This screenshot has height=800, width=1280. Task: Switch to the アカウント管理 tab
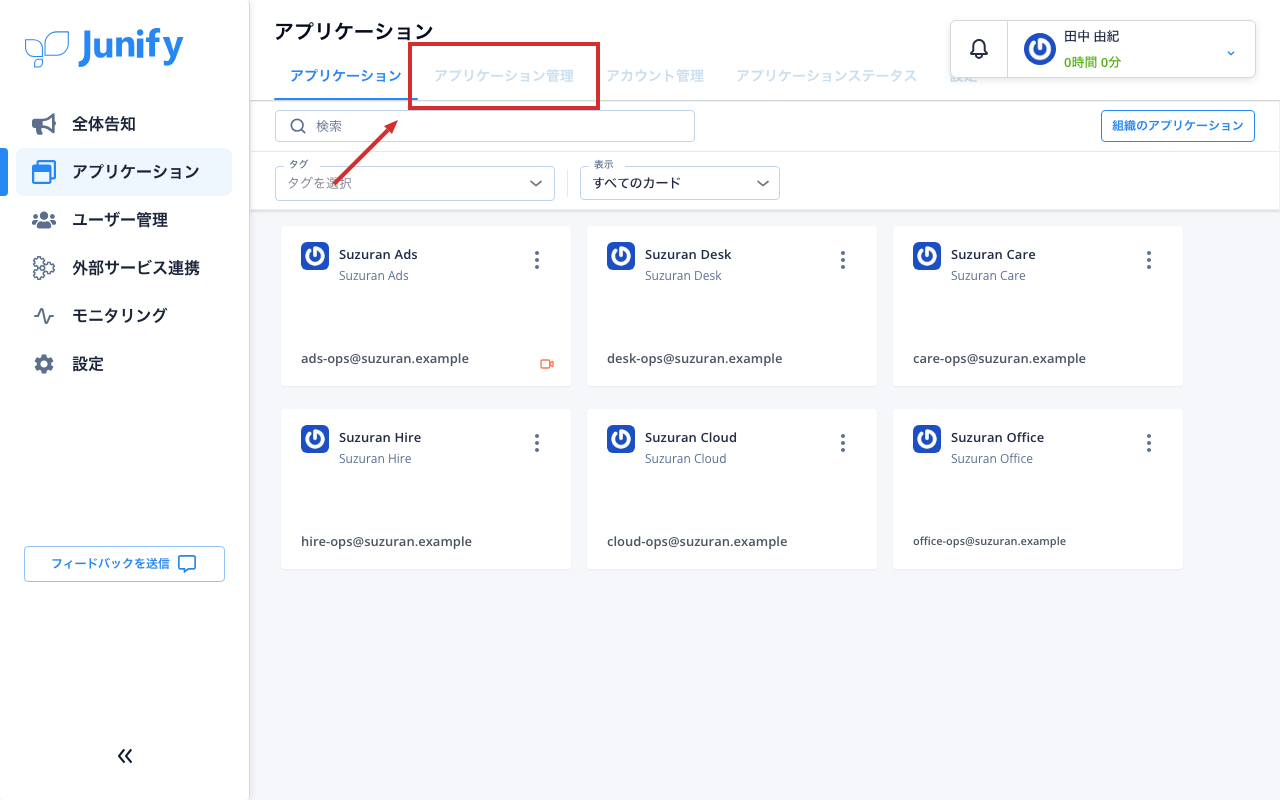click(655, 76)
